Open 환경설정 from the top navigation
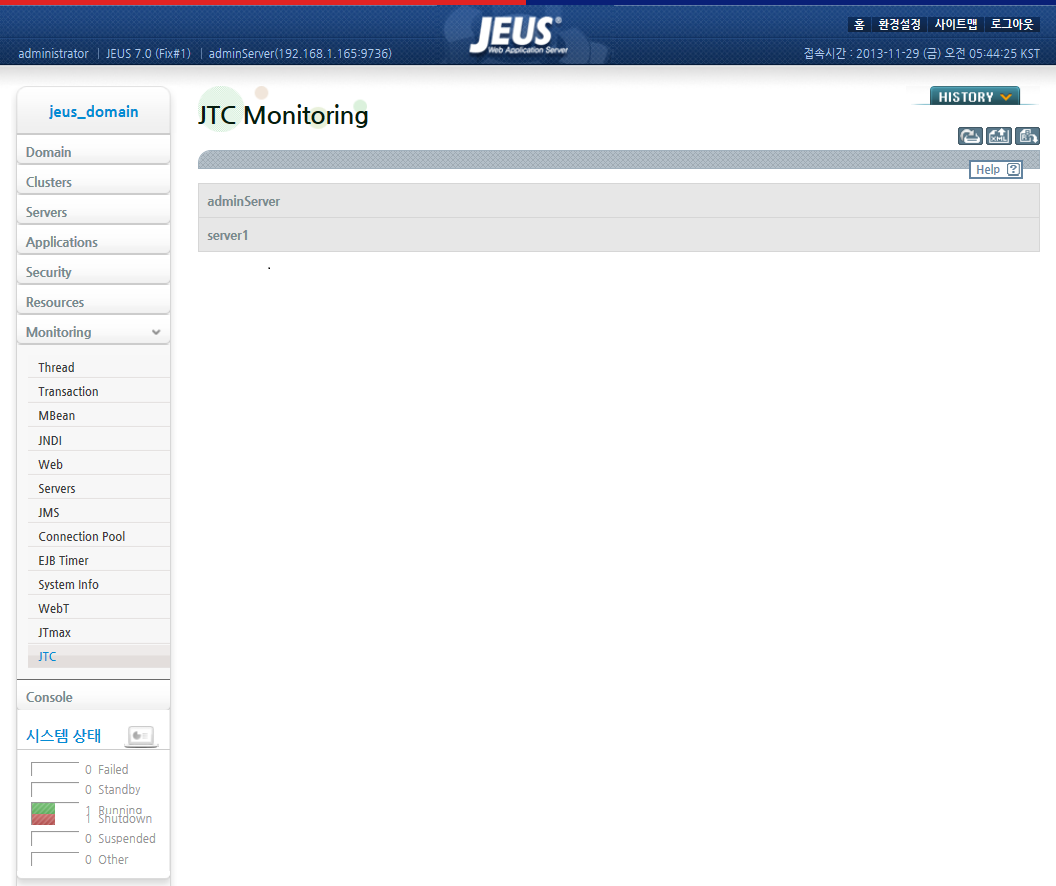The width and height of the screenshot is (1056, 886). pyautogui.click(x=898, y=24)
